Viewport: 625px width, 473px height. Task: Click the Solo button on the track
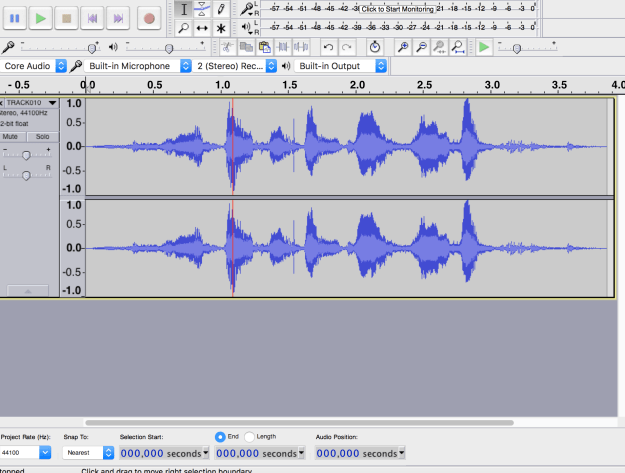(x=42, y=136)
